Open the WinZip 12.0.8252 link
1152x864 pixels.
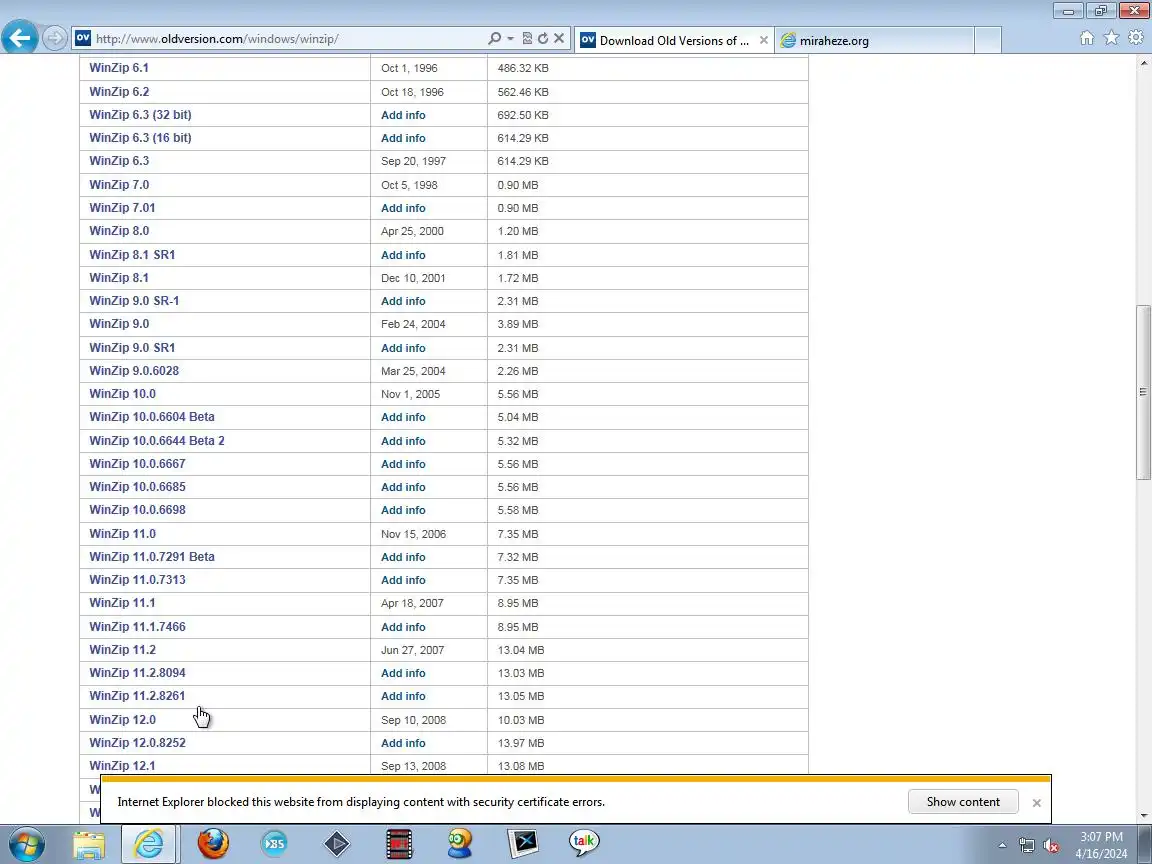(137, 743)
